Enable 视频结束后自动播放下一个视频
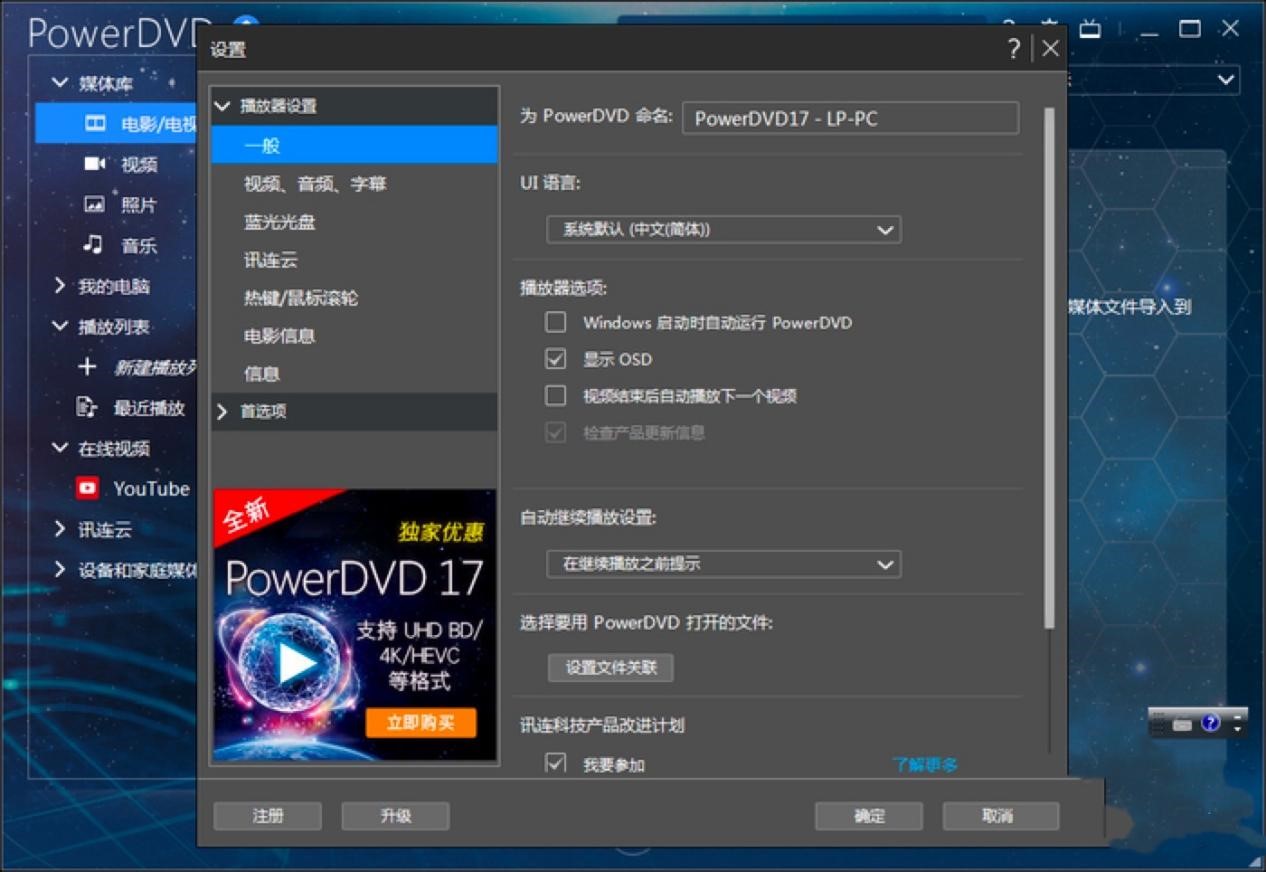This screenshot has height=872, width=1266. coord(556,395)
